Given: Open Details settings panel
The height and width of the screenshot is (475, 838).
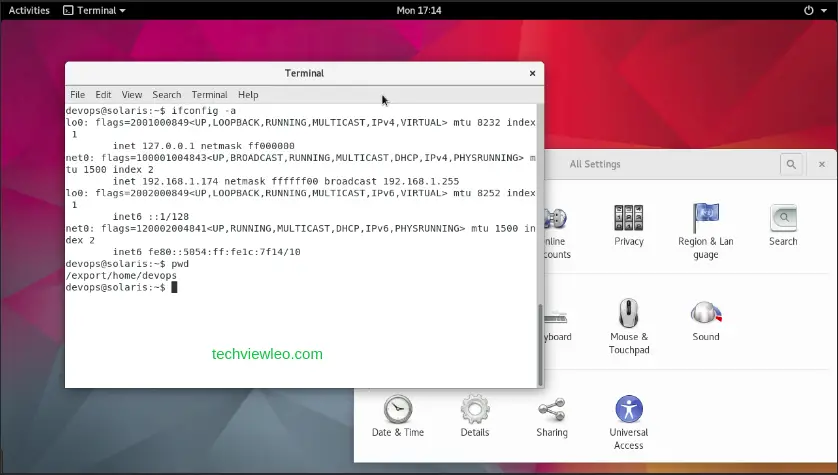Looking at the screenshot, I should tap(475, 416).
